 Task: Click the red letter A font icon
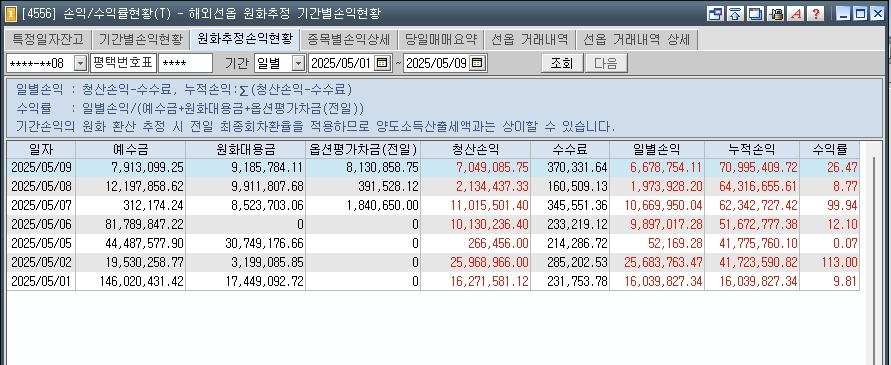pyautogui.click(x=796, y=14)
